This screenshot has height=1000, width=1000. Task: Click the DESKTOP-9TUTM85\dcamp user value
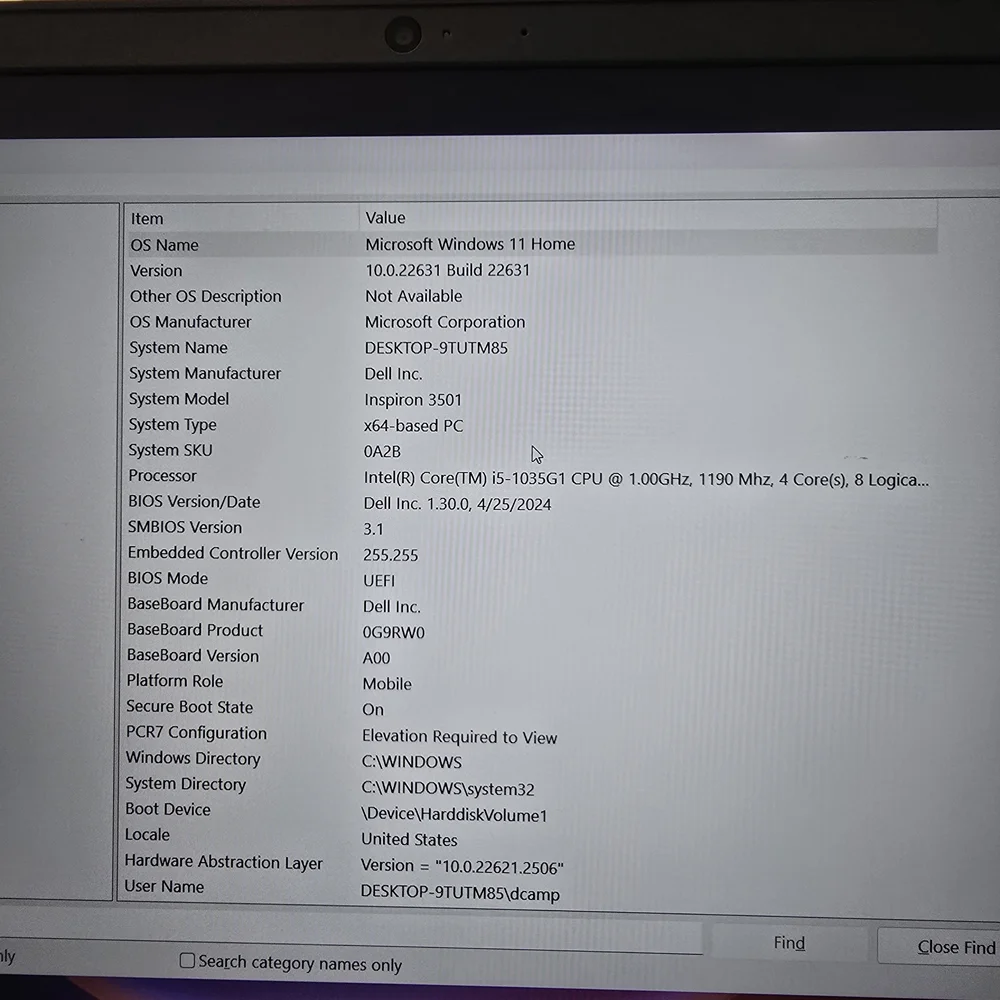point(460,892)
